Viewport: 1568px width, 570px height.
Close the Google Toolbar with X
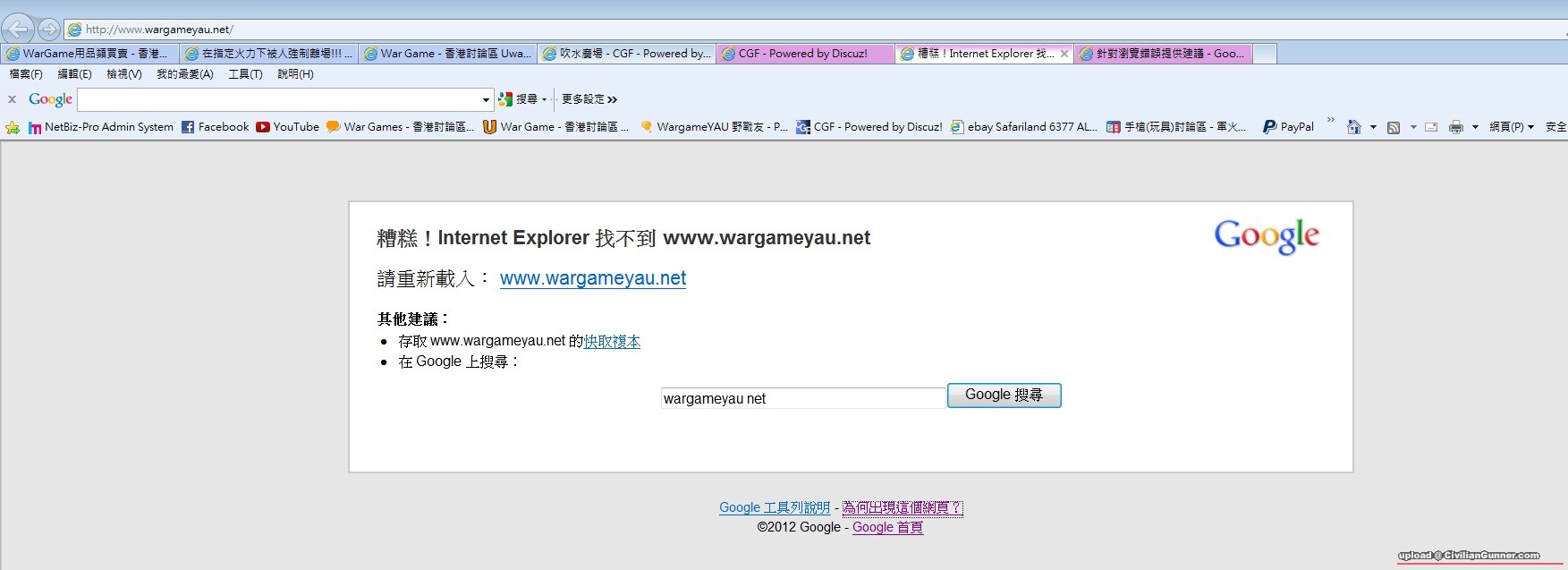coord(13,99)
